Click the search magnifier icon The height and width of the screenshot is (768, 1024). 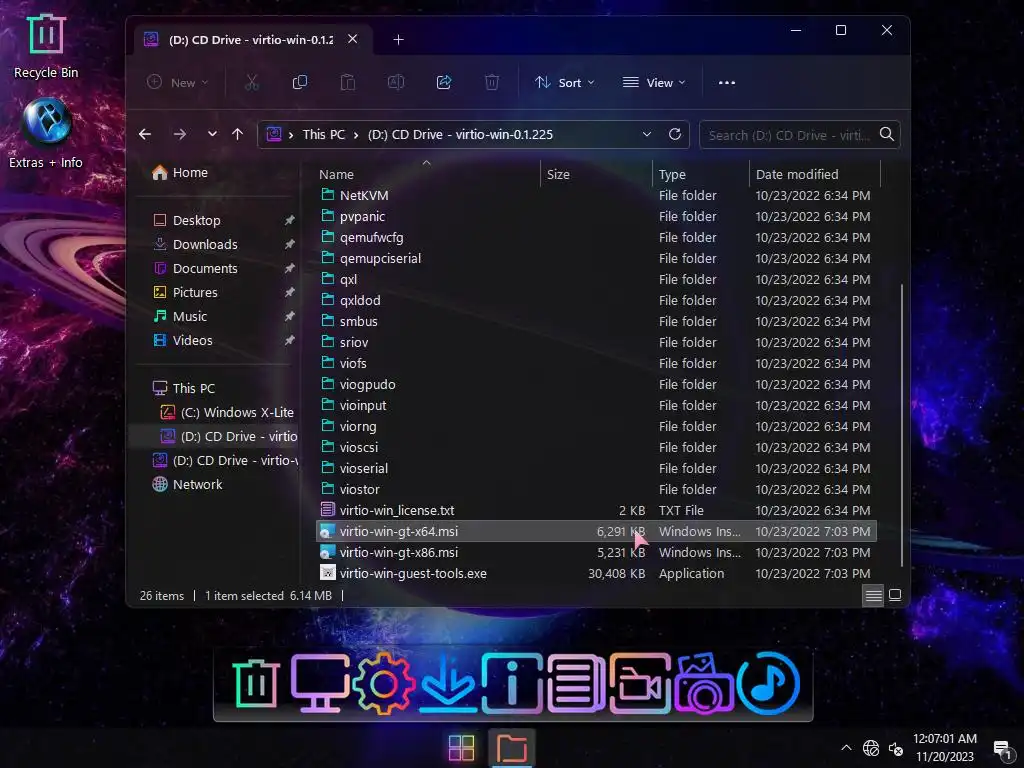pos(886,134)
